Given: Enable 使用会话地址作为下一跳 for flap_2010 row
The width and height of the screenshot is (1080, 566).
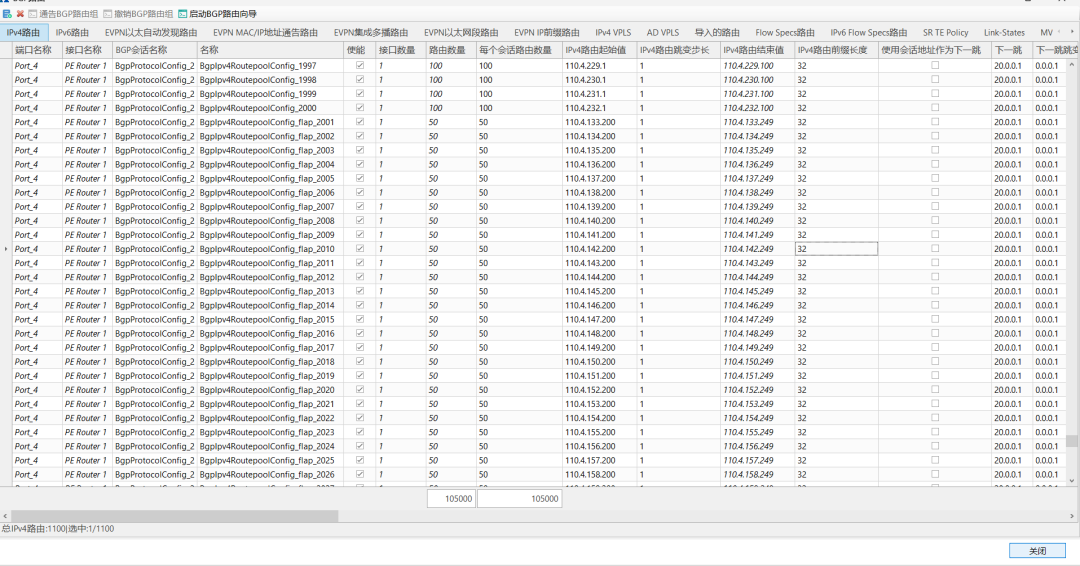Looking at the screenshot, I should (x=935, y=249).
